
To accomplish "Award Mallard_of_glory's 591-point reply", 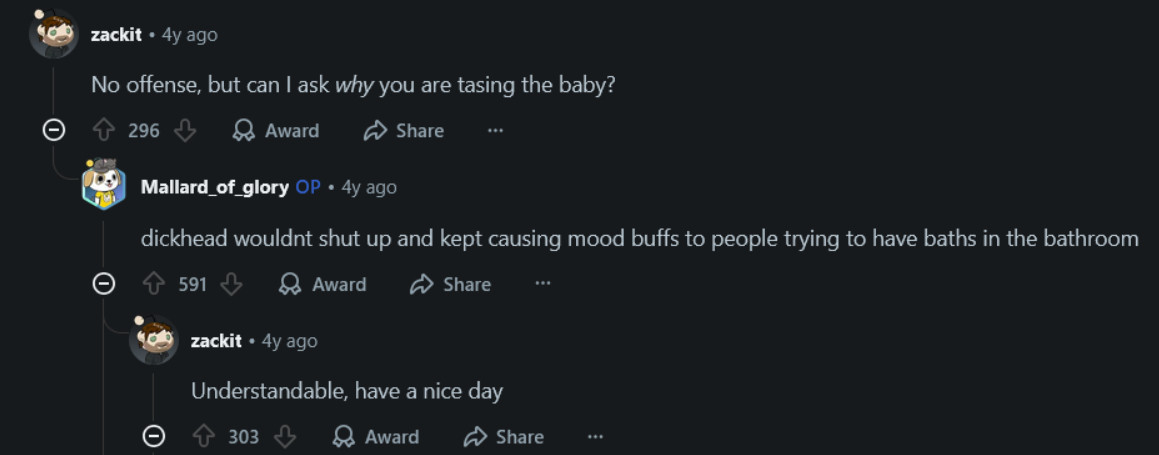I will (323, 284).
